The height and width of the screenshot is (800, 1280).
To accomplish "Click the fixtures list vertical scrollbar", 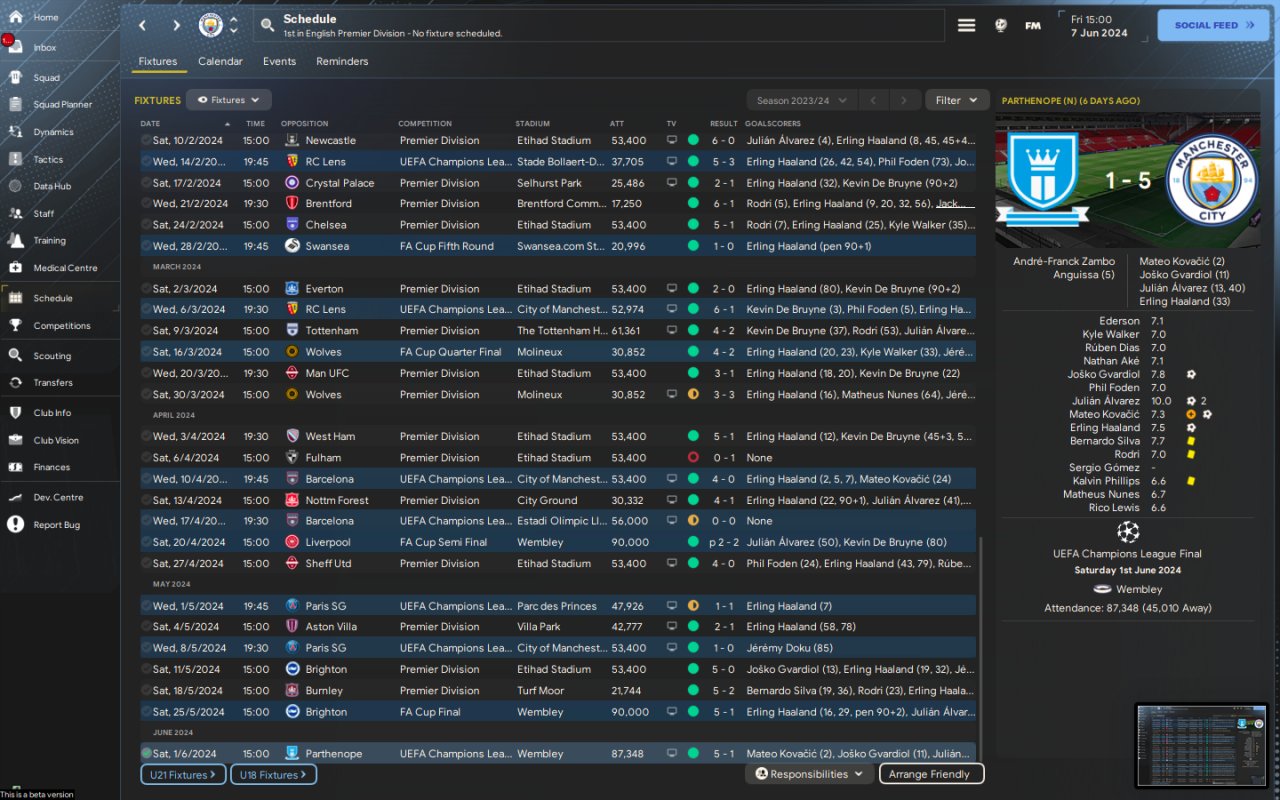I will click(x=981, y=650).
